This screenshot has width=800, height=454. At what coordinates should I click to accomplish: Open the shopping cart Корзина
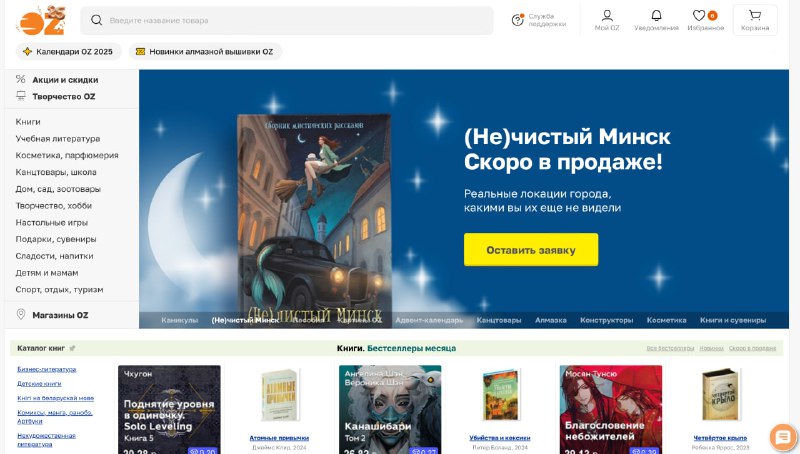coord(755,20)
